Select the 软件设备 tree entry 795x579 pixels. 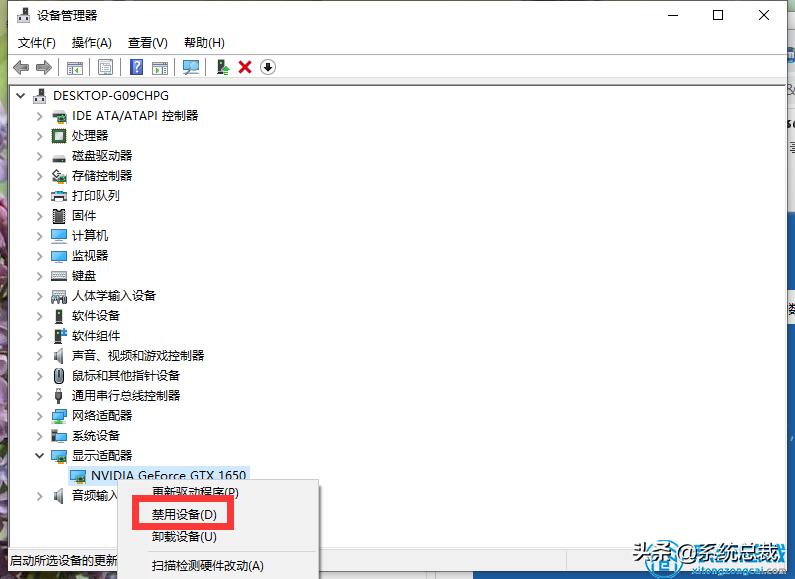[x=96, y=316]
